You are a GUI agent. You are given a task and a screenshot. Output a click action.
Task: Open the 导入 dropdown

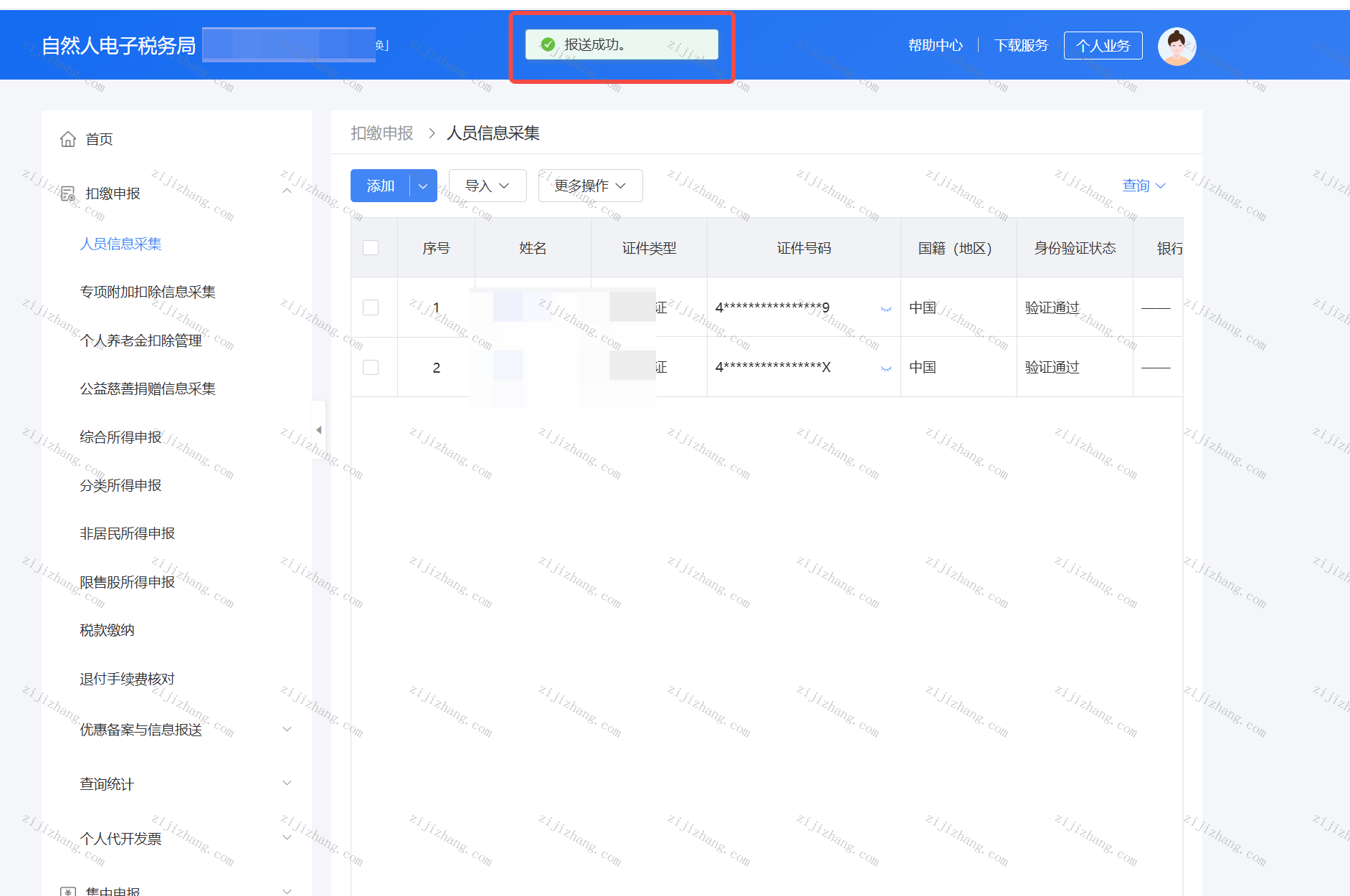point(488,186)
